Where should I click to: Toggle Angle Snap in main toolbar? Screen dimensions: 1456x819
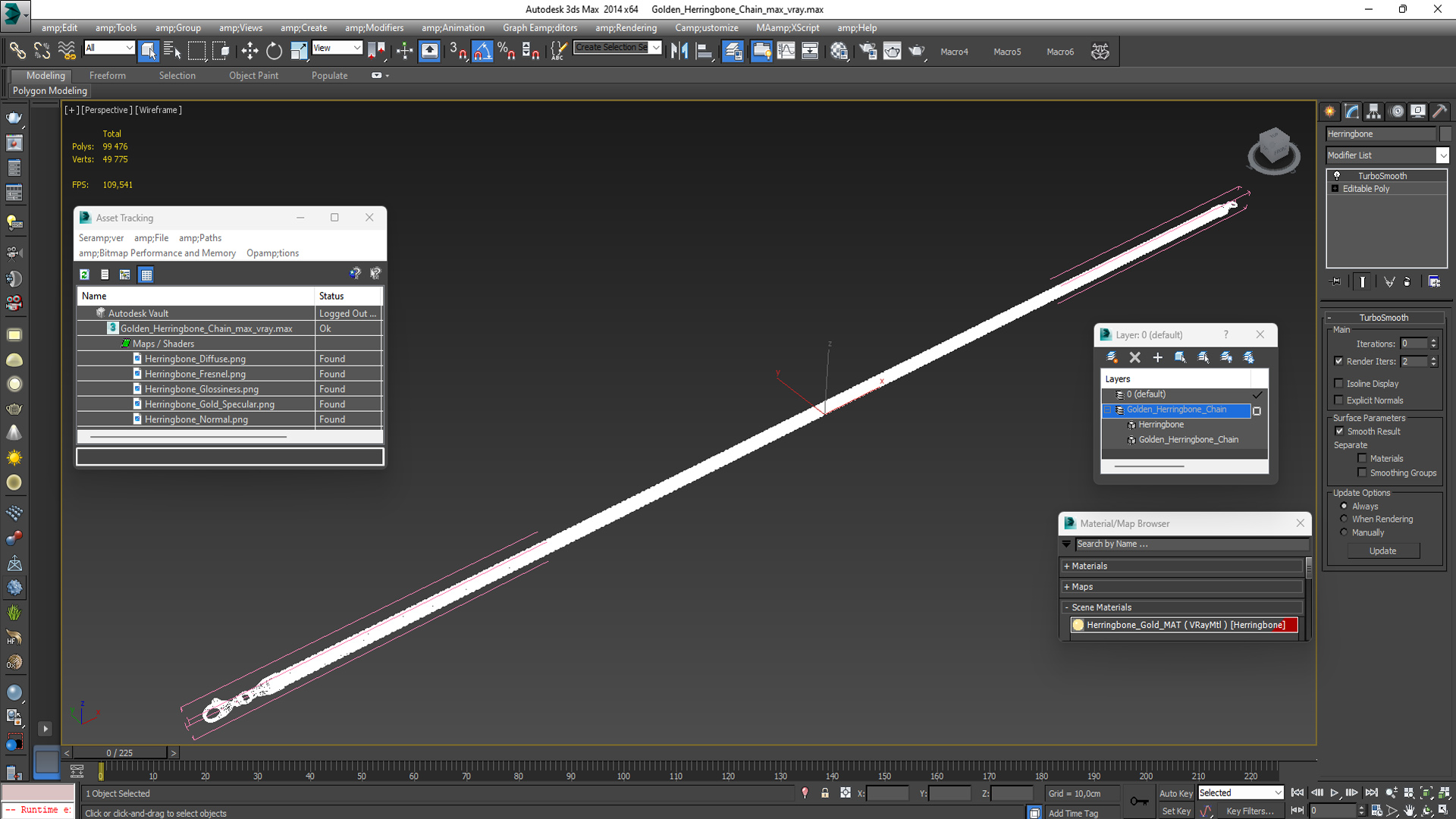coord(482,52)
